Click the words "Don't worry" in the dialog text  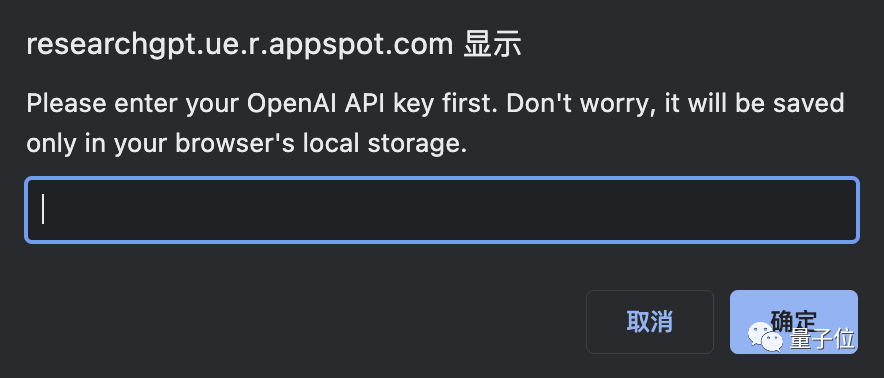pyautogui.click(x=582, y=104)
